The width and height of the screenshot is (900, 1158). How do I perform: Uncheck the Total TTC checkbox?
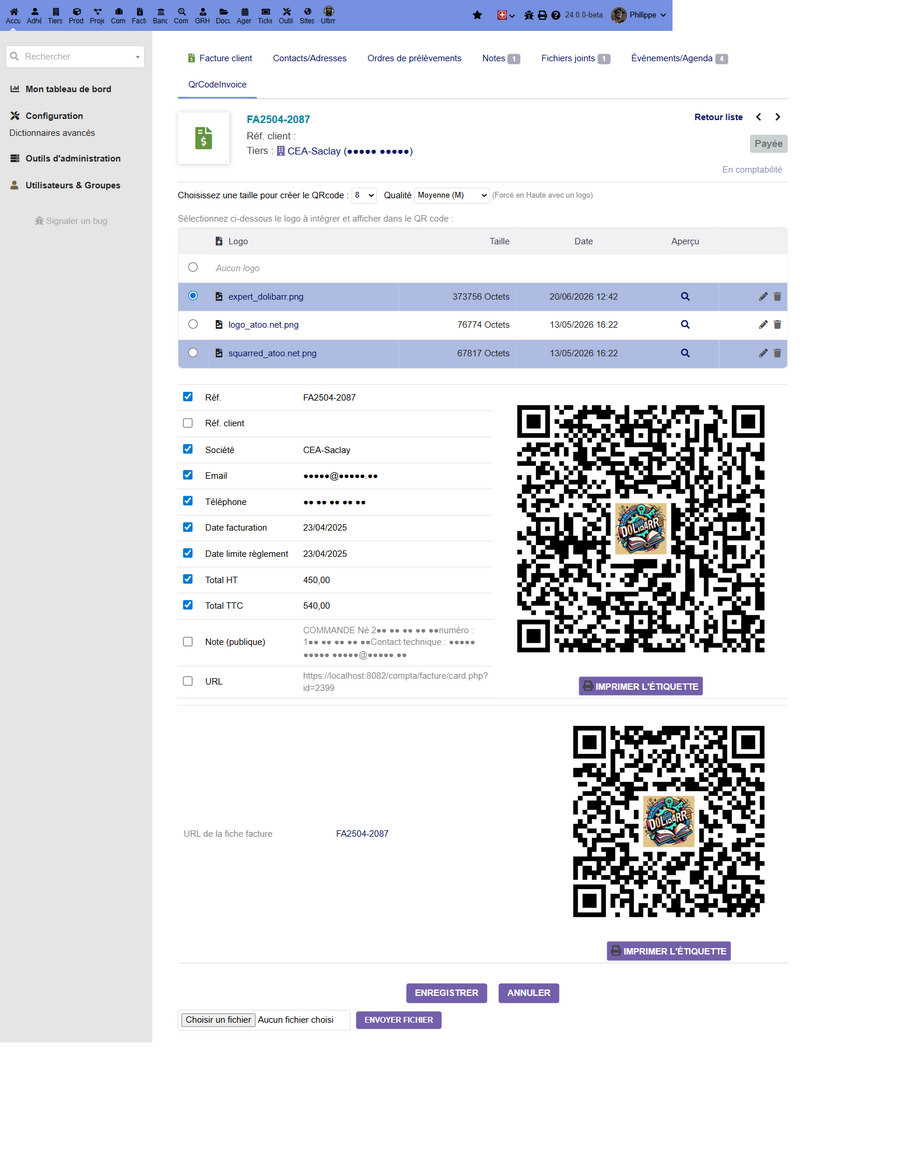tap(188, 605)
